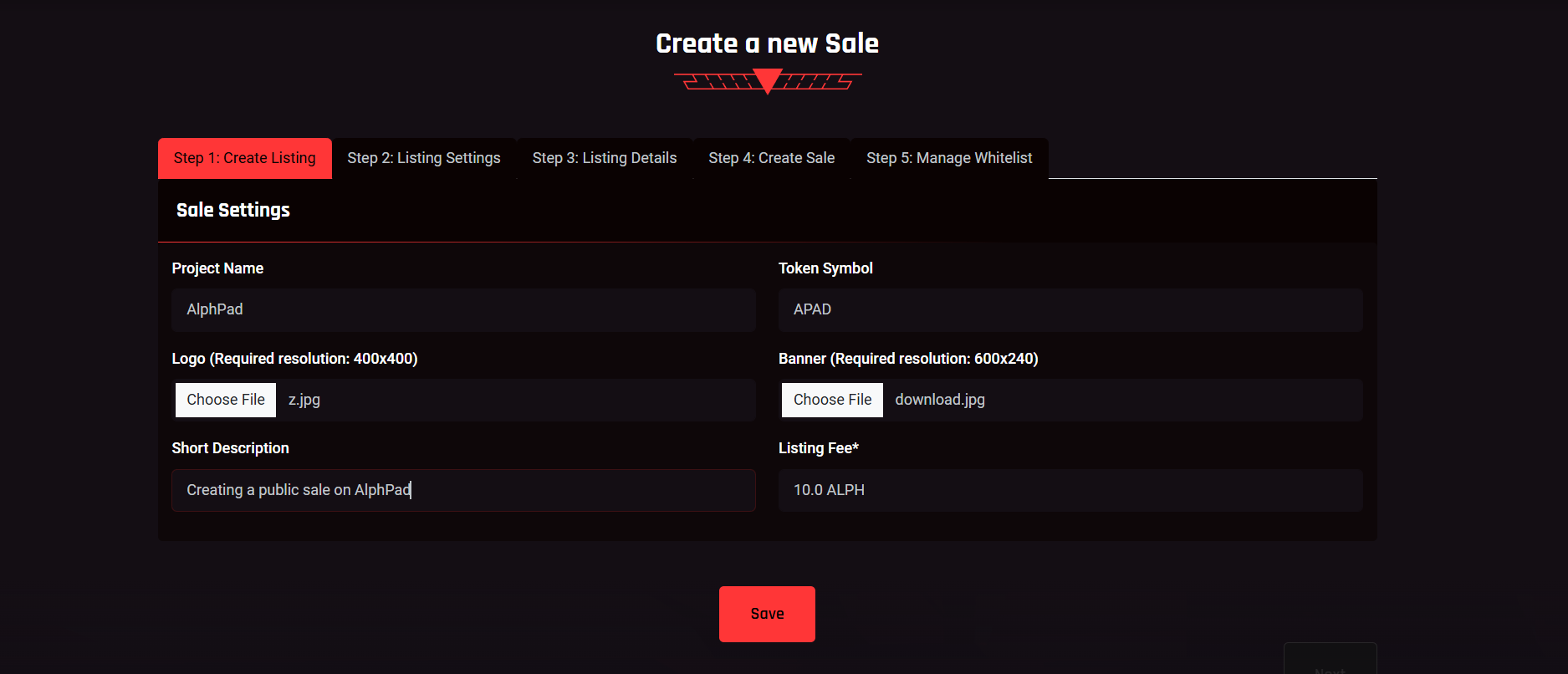Click the Create a new Sale heading
This screenshot has height=674, width=1568.
point(767,43)
